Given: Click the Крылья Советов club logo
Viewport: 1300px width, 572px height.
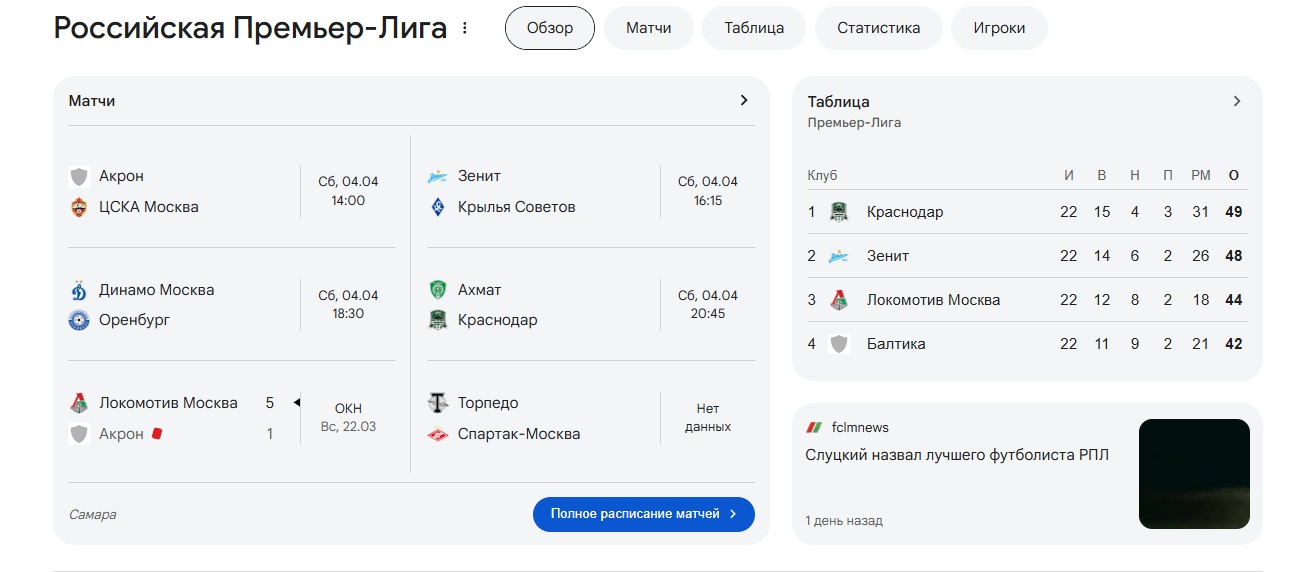Looking at the screenshot, I should tap(438, 207).
